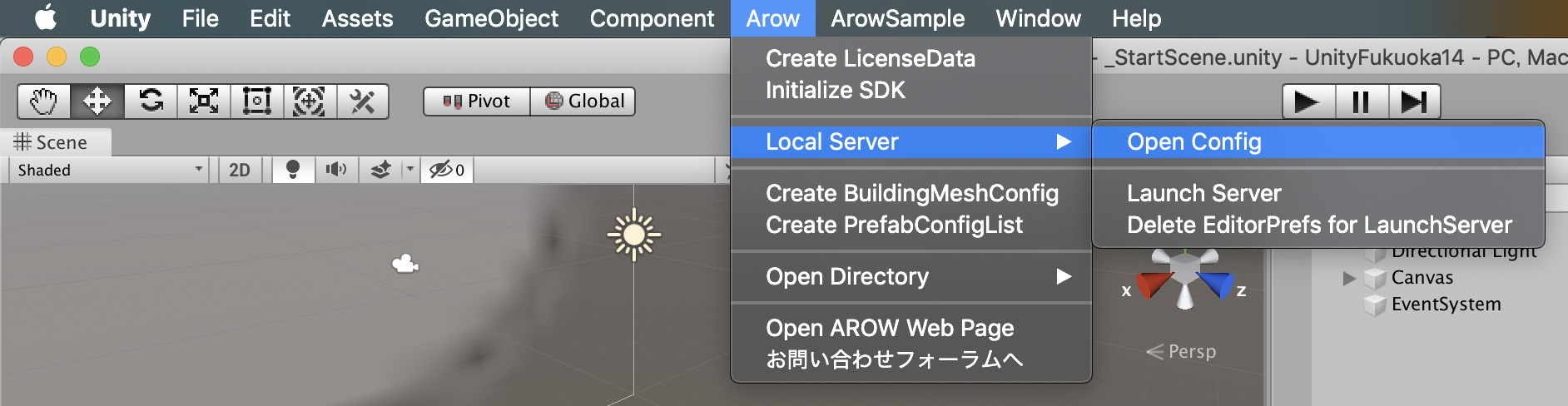This screenshot has height=406, width=1568.
Task: Open the Assets menu
Action: tap(358, 18)
